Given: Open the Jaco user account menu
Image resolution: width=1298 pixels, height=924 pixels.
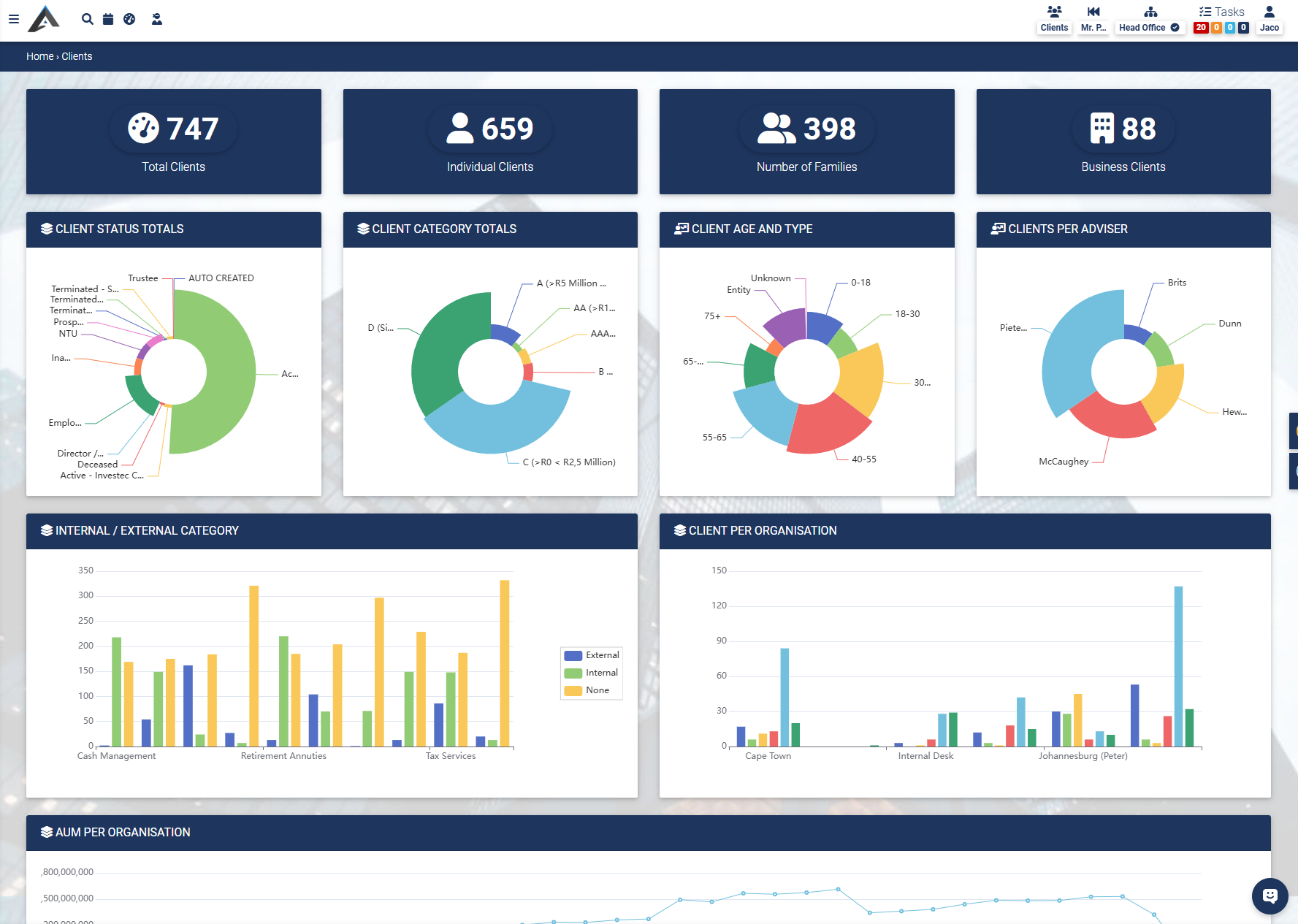Looking at the screenshot, I should click(1269, 20).
